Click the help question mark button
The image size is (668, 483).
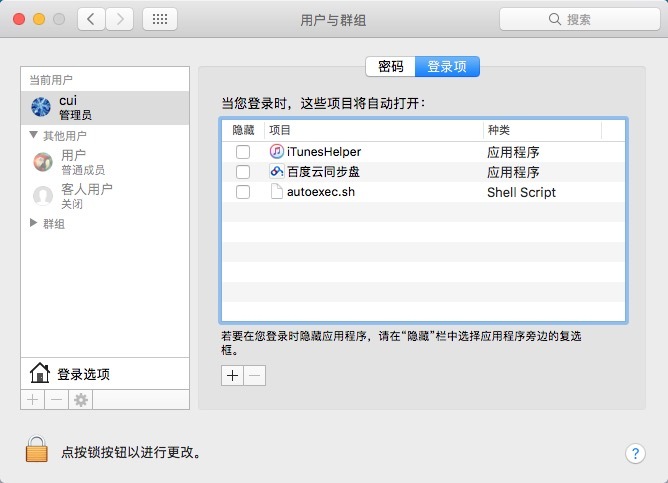pyautogui.click(x=635, y=453)
